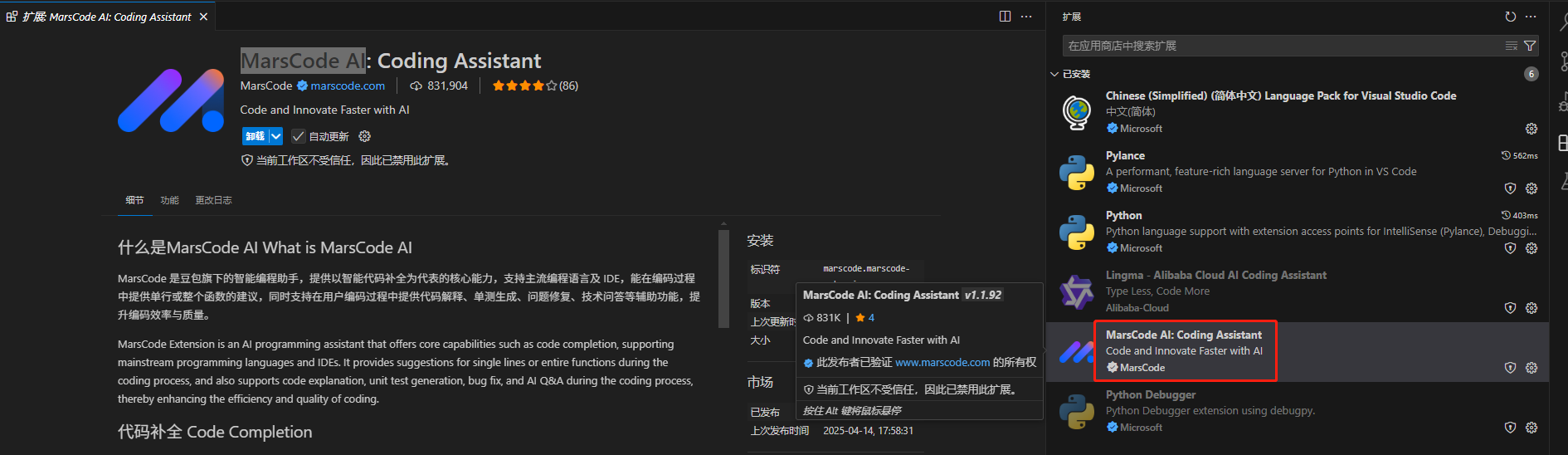The width and height of the screenshot is (1568, 455).
Task: Open the manage gear for Python Debugger
Action: (1531, 428)
